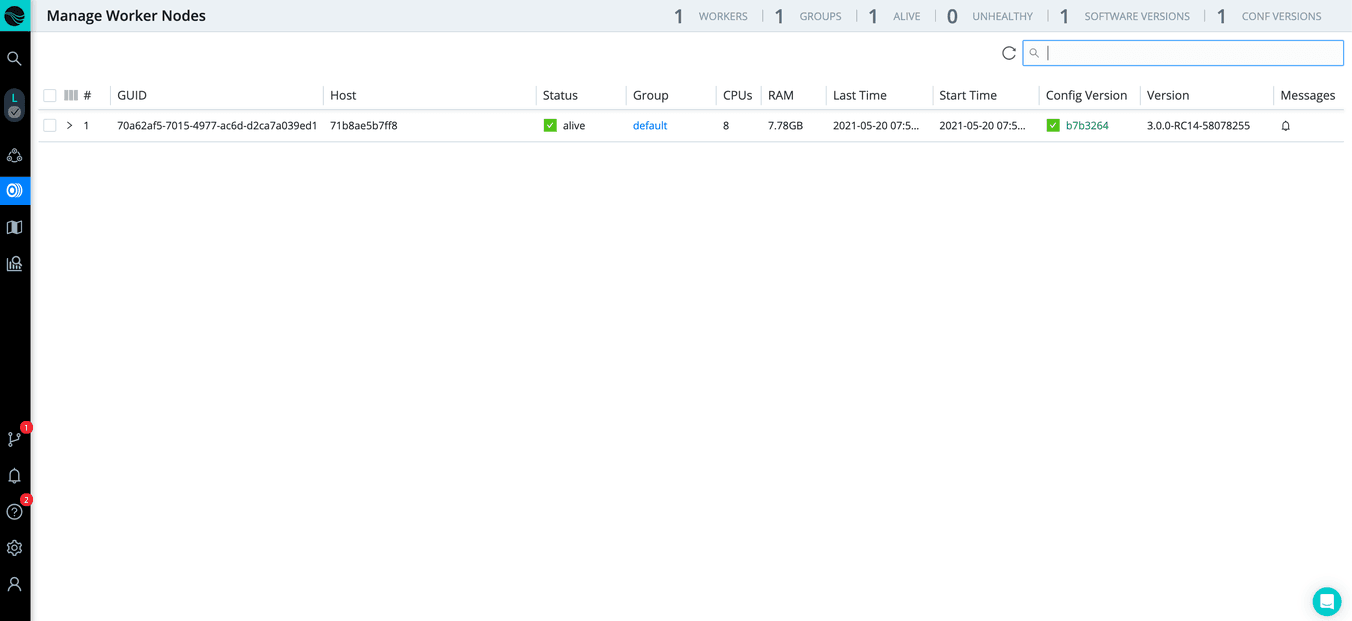This screenshot has width=1352, height=621.
Task: Open the version control branch icon
Action: point(15,439)
